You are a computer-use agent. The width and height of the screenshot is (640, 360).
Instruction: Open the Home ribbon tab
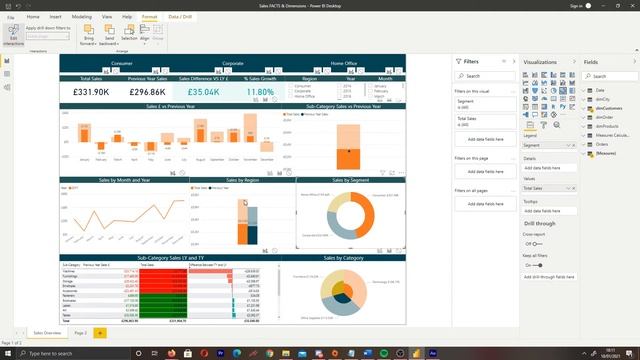coord(33,17)
